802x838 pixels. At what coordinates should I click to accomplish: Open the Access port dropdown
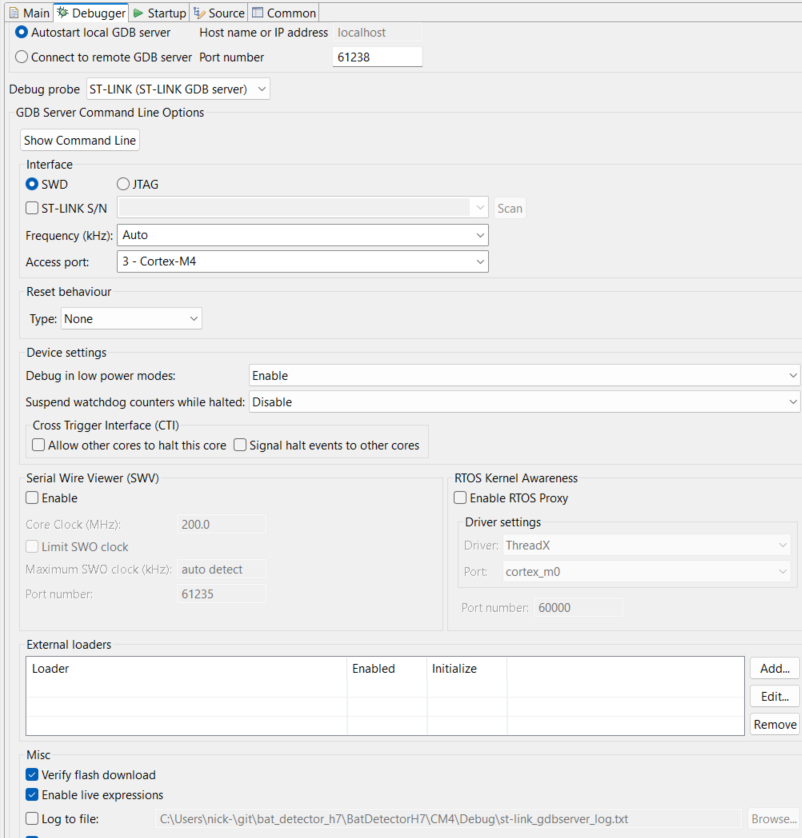(x=303, y=262)
